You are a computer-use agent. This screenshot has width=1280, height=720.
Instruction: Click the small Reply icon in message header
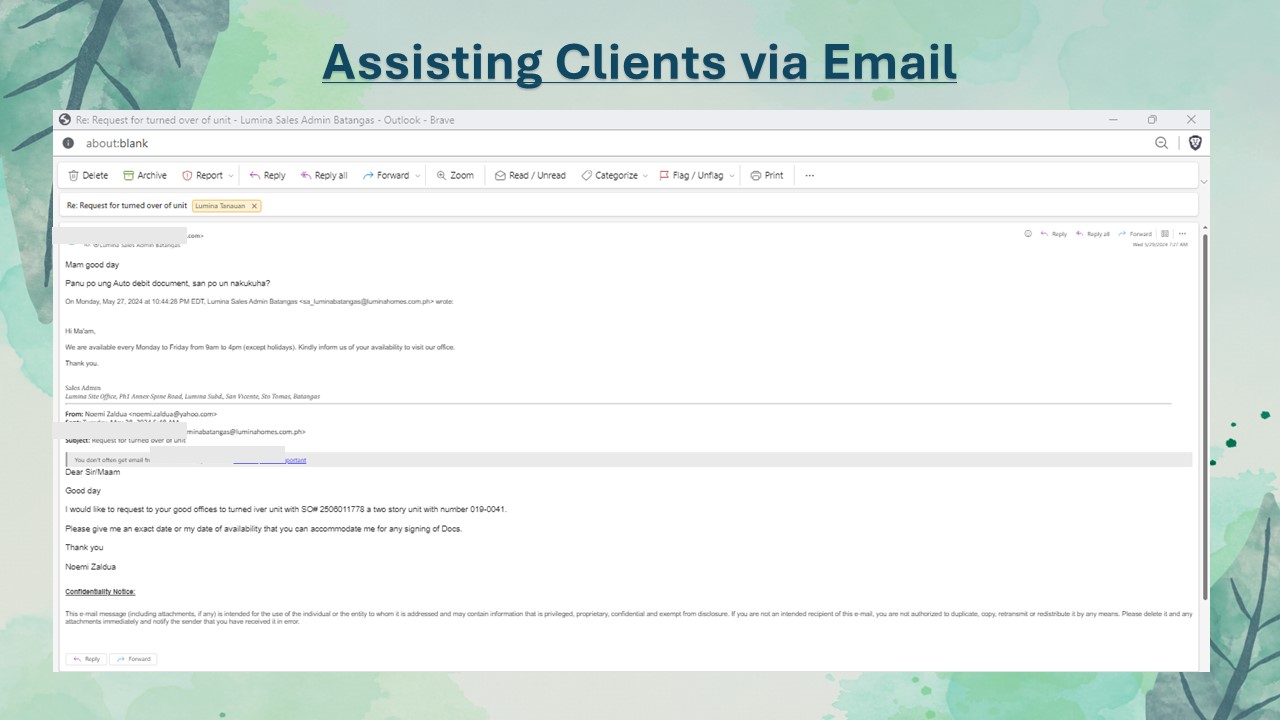1054,234
